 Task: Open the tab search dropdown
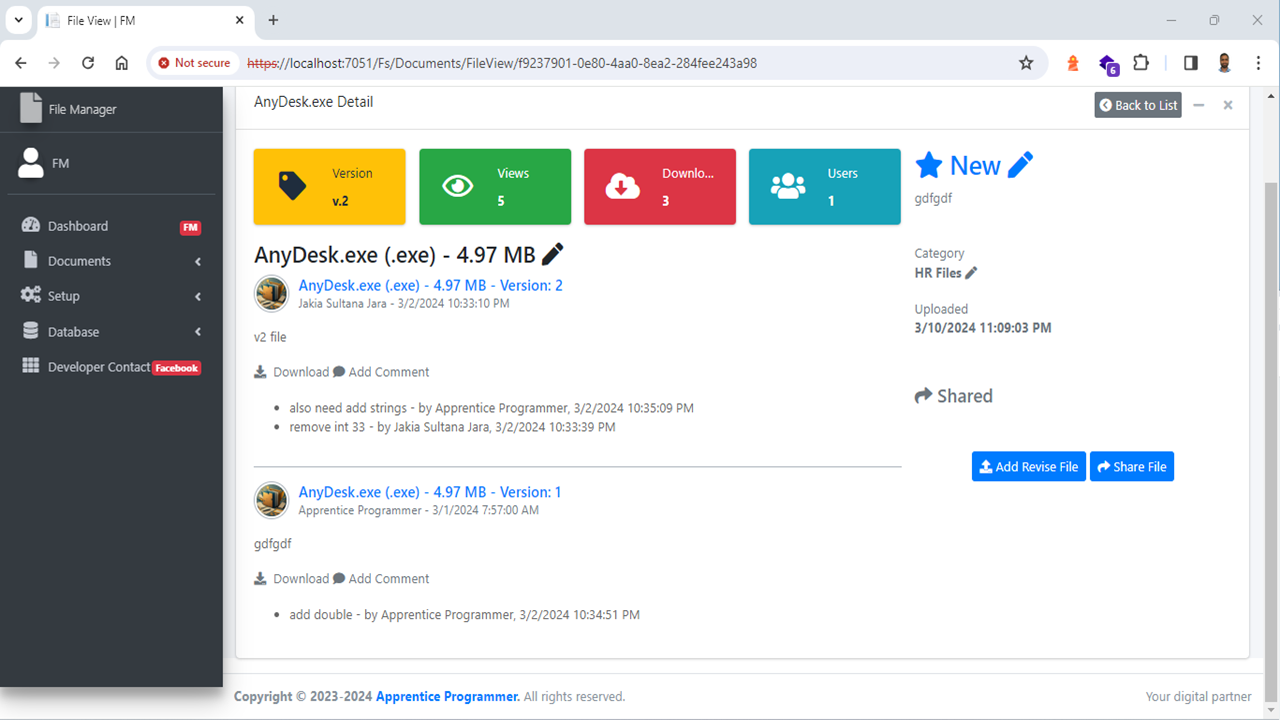pyautogui.click(x=18, y=20)
